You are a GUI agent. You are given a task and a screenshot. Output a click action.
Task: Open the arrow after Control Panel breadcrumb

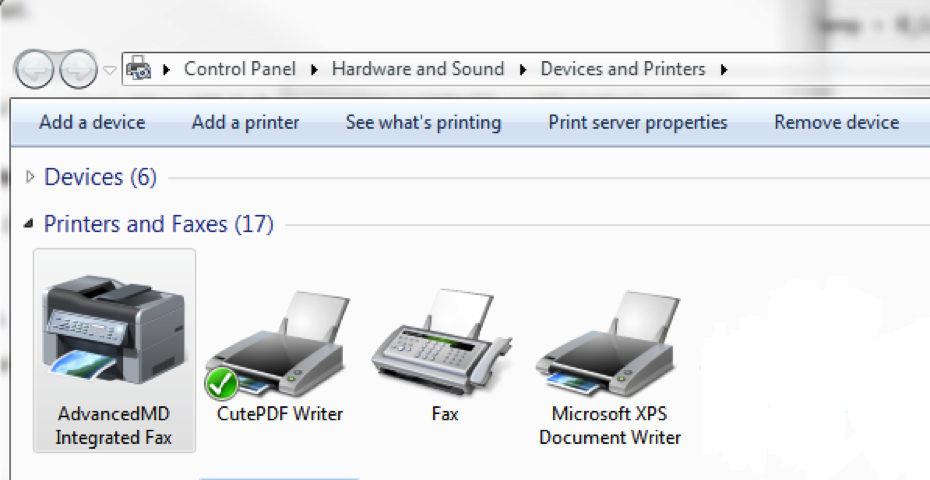pos(314,69)
